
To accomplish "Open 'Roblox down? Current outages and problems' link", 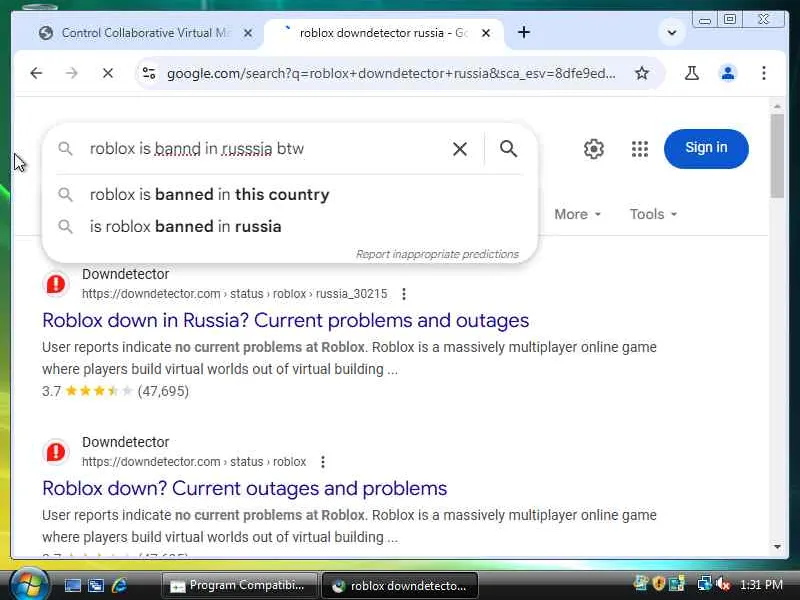I will 244,488.
